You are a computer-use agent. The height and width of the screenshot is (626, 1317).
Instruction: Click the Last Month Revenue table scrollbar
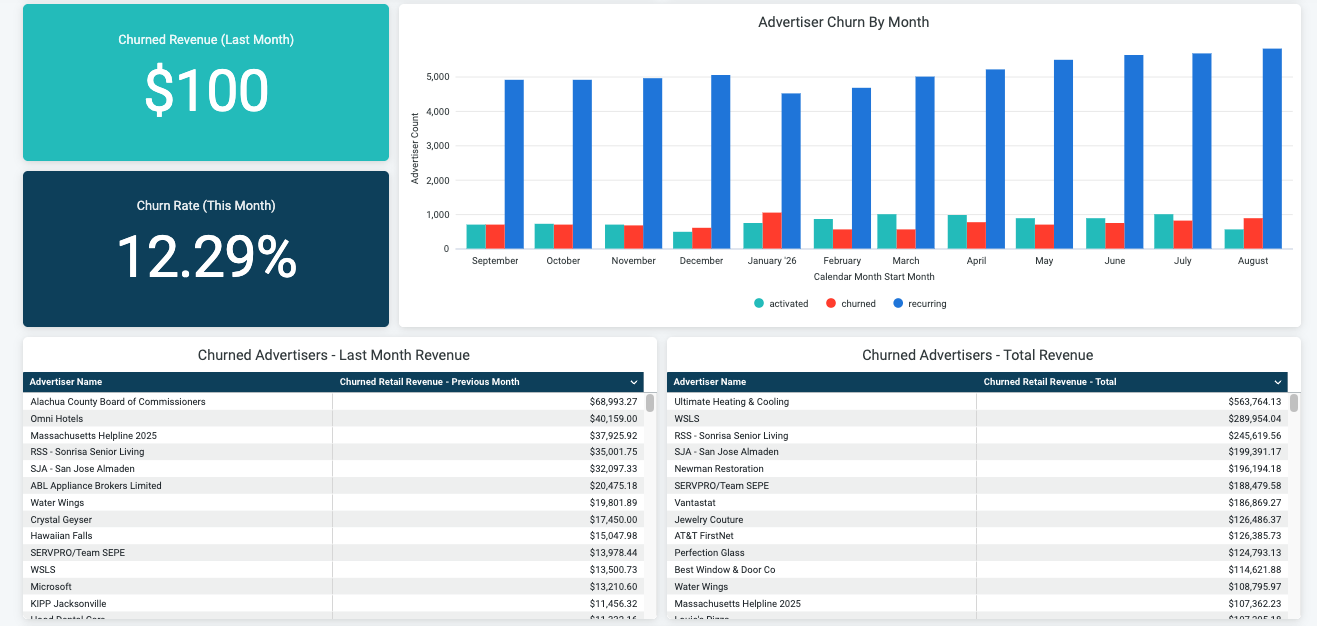pyautogui.click(x=650, y=505)
